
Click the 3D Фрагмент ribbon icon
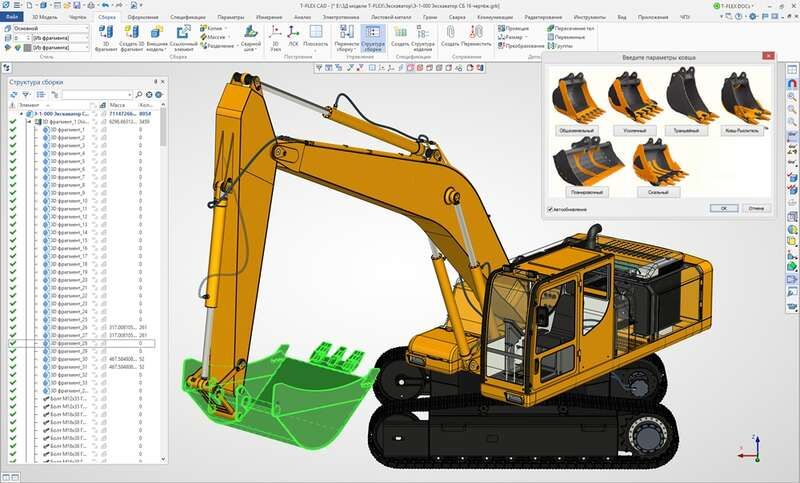click(x=104, y=39)
